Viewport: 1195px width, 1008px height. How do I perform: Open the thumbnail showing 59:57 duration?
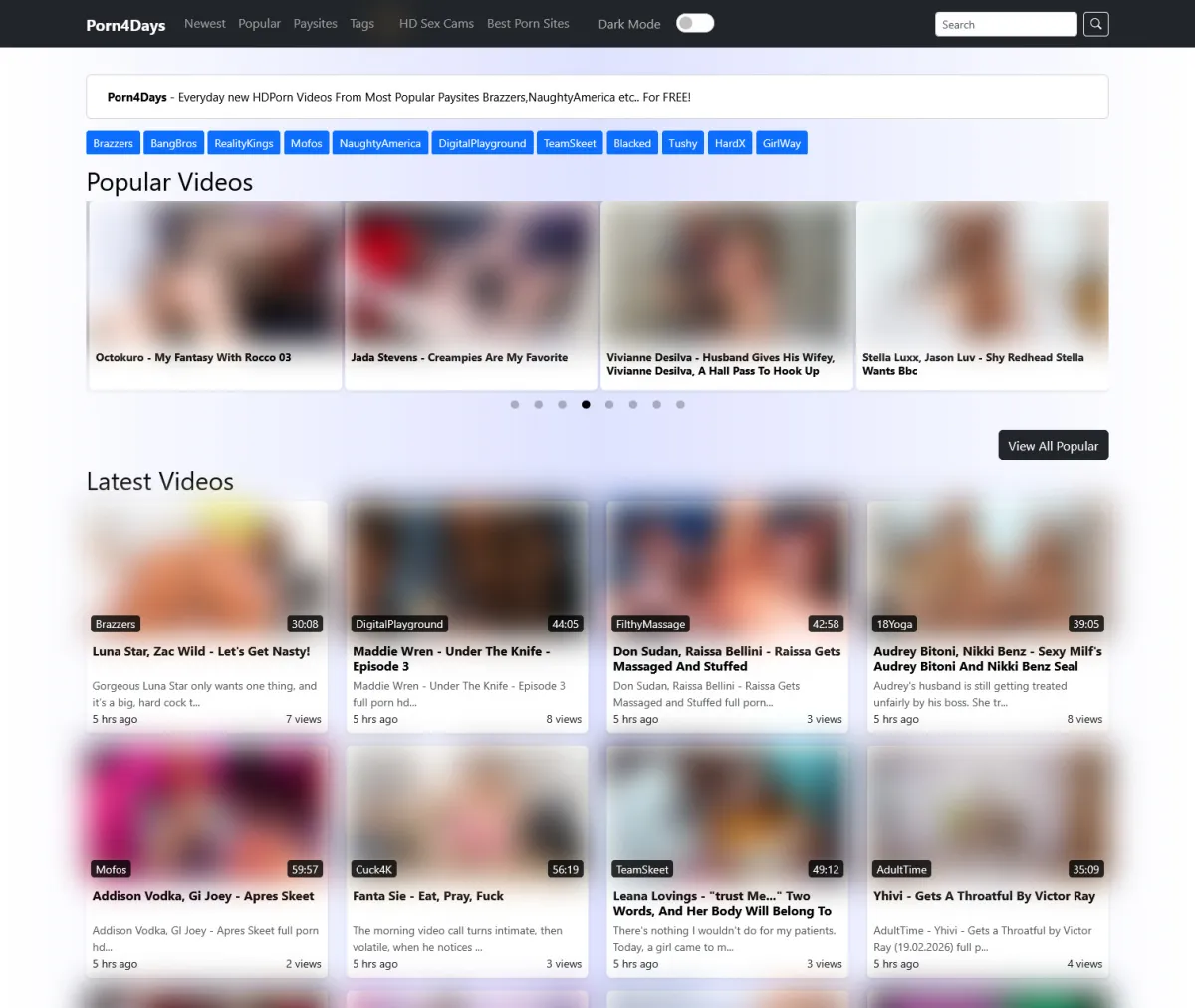(x=207, y=807)
